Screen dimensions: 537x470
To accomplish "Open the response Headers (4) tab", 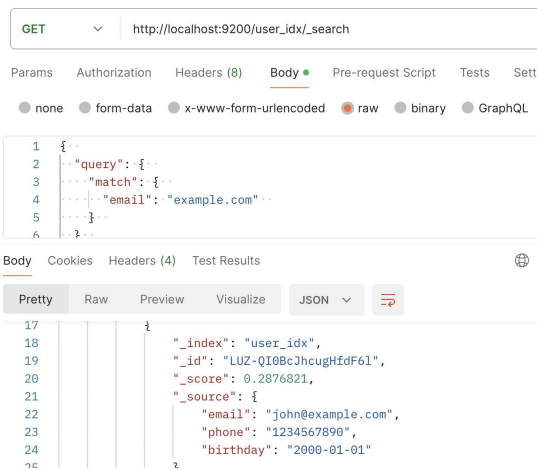I will (142, 261).
